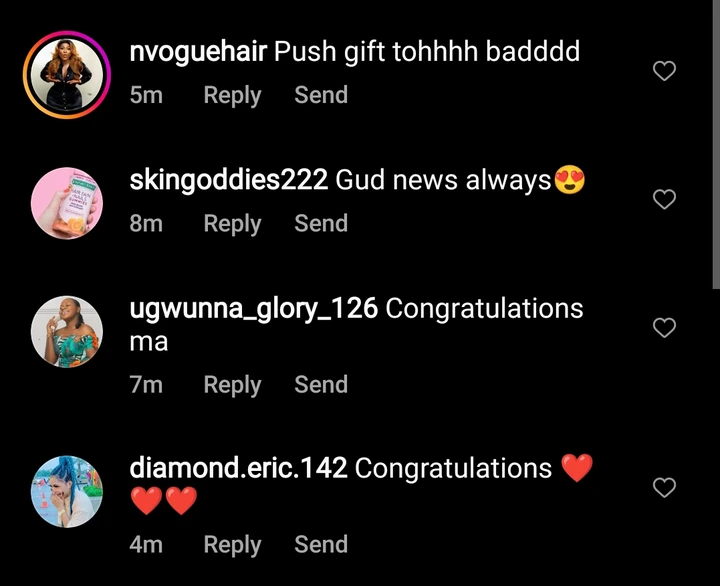Open nvoguehair's profile picture story
Screen dimensions: 720x586
(67, 75)
